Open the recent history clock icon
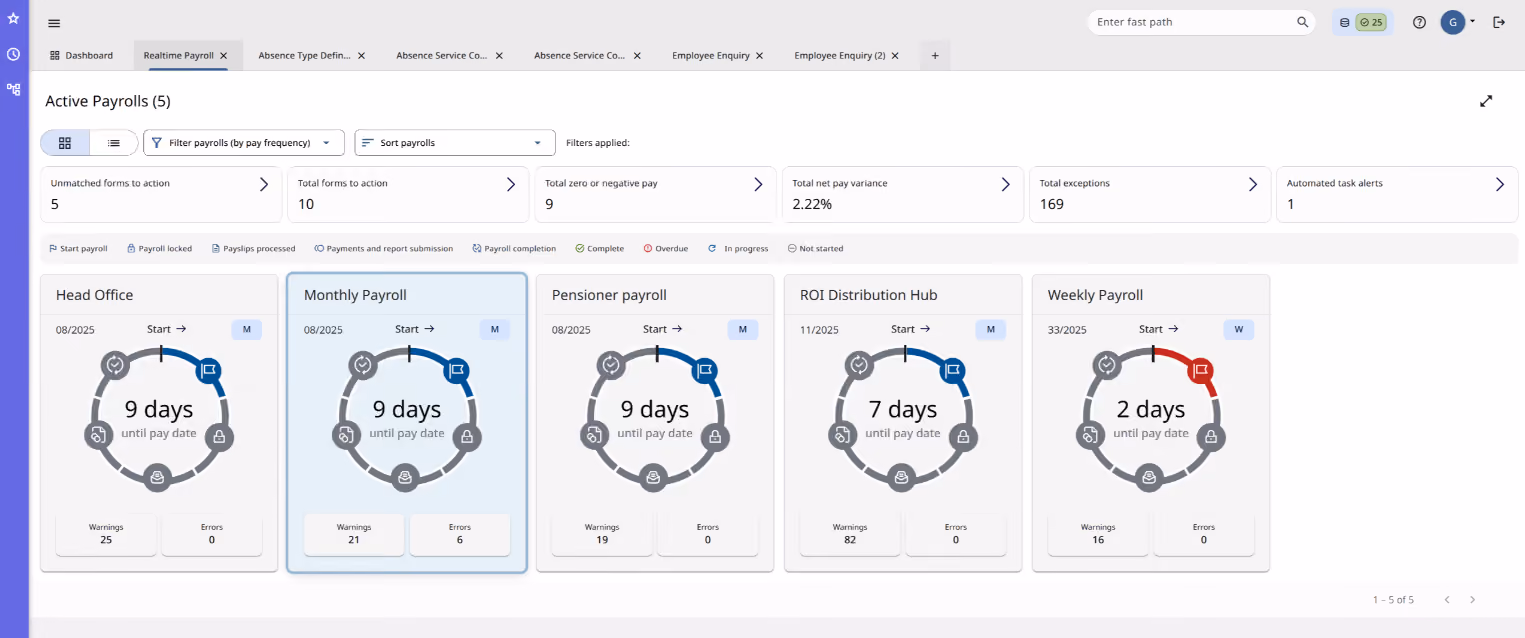Image resolution: width=1525 pixels, height=638 pixels. 13,54
